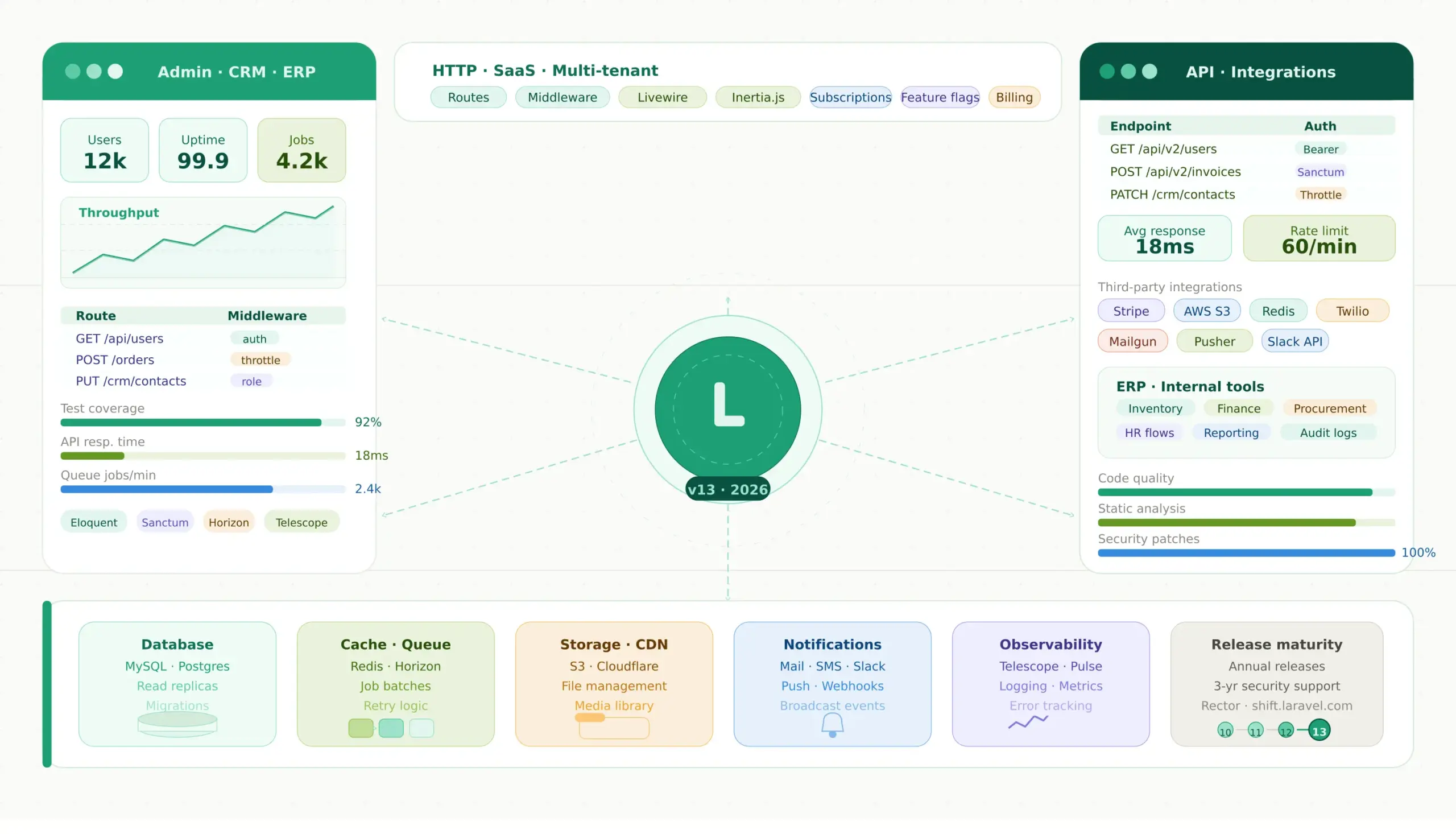The height and width of the screenshot is (834, 1456).
Task: Open the Billing tag
Action: point(1014,97)
